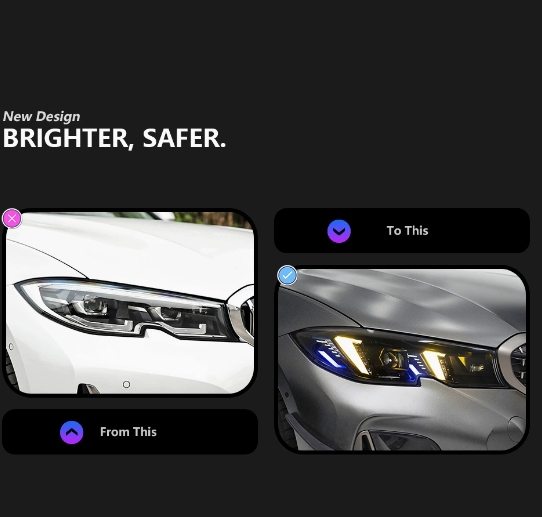The width and height of the screenshot is (542, 517).
Task: Click the grey car's lower air intake
Action: (x=398, y=441)
